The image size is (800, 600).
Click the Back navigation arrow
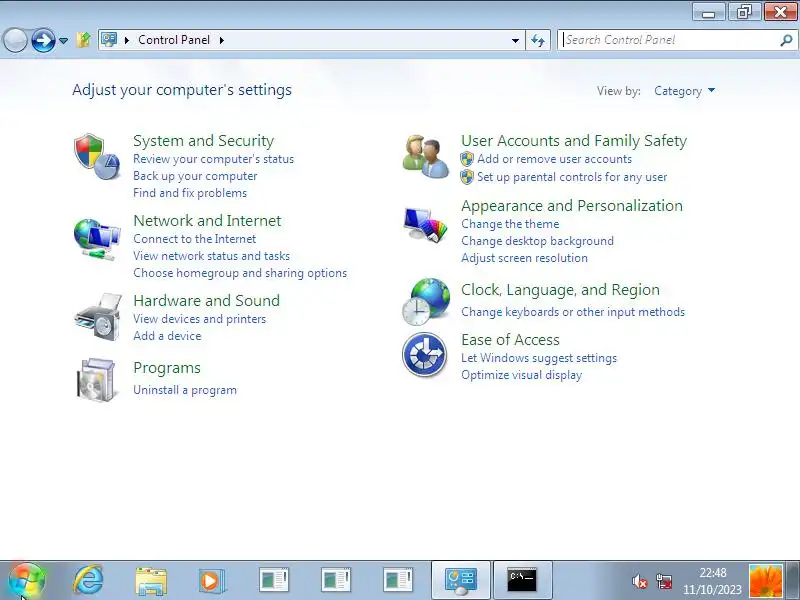click(15, 40)
